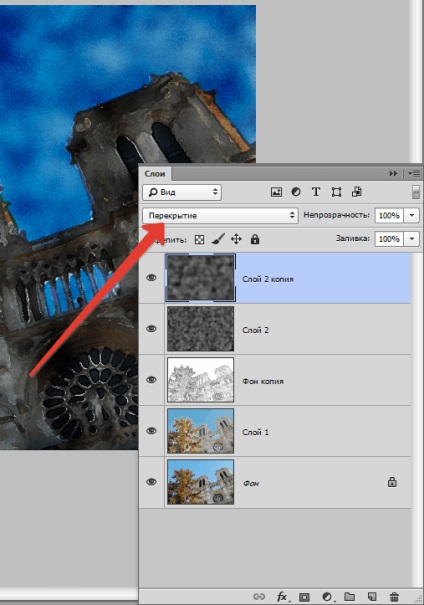The height and width of the screenshot is (605, 424).
Task: Click the adjustment layer filter icon
Action: coord(296,192)
